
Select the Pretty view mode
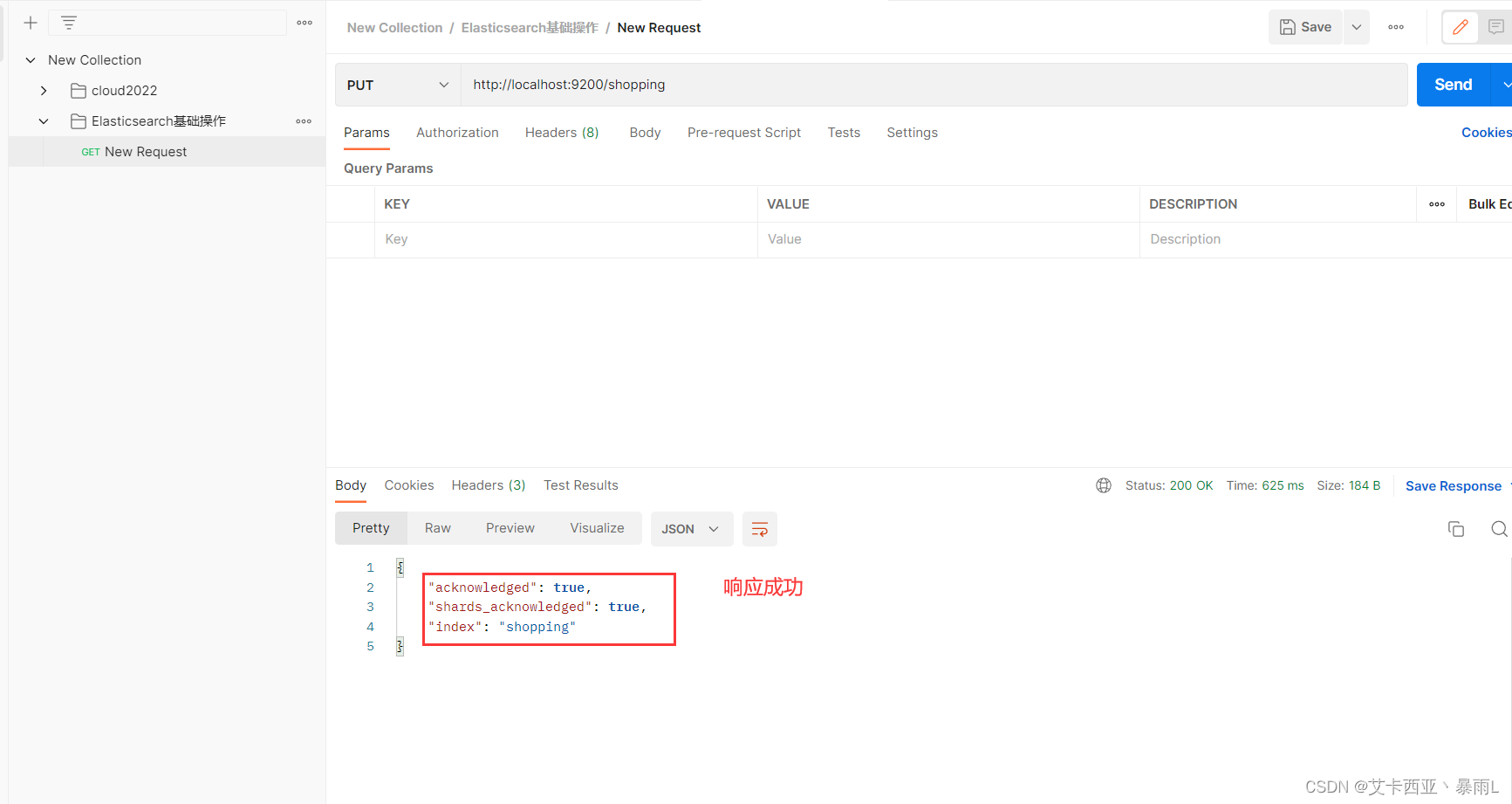[371, 528]
